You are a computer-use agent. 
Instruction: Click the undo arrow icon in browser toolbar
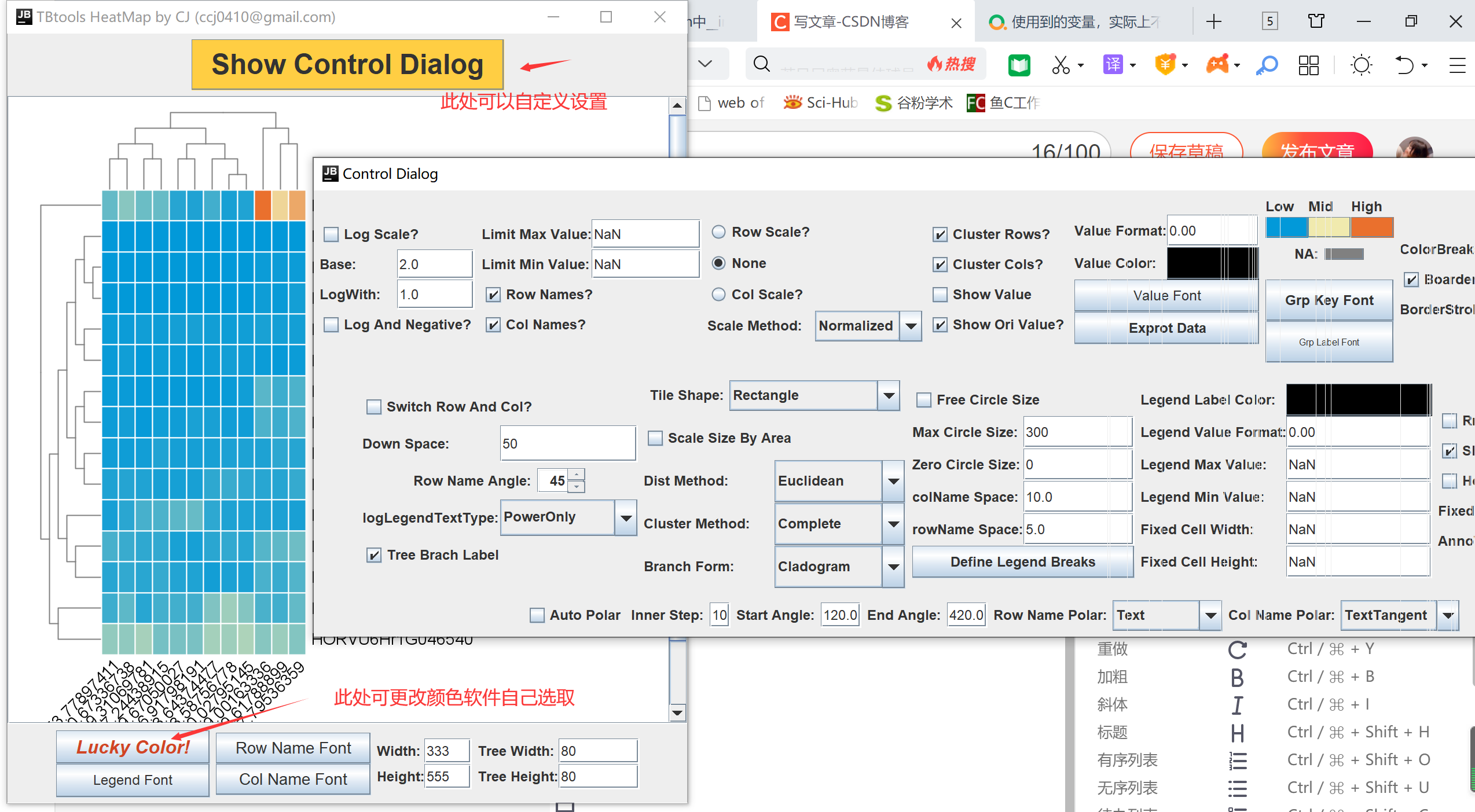coord(1404,65)
